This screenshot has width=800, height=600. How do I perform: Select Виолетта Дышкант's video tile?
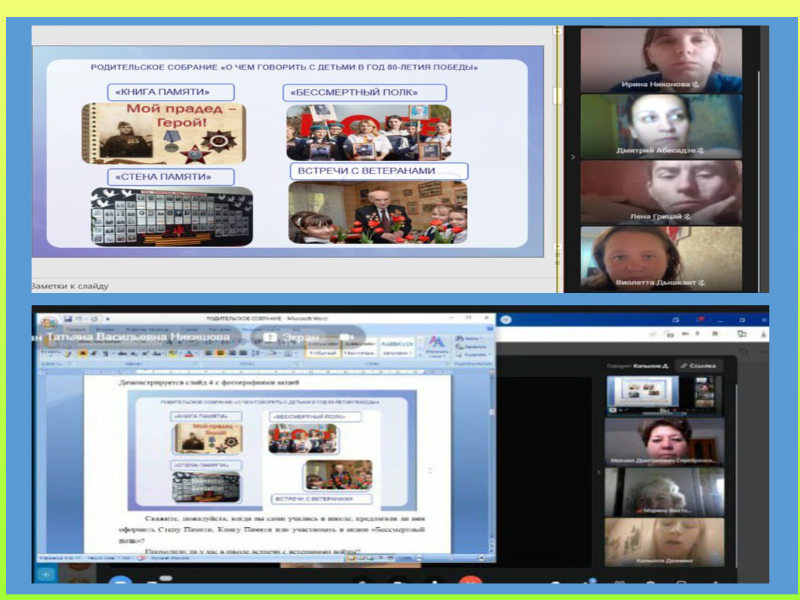coord(661,259)
